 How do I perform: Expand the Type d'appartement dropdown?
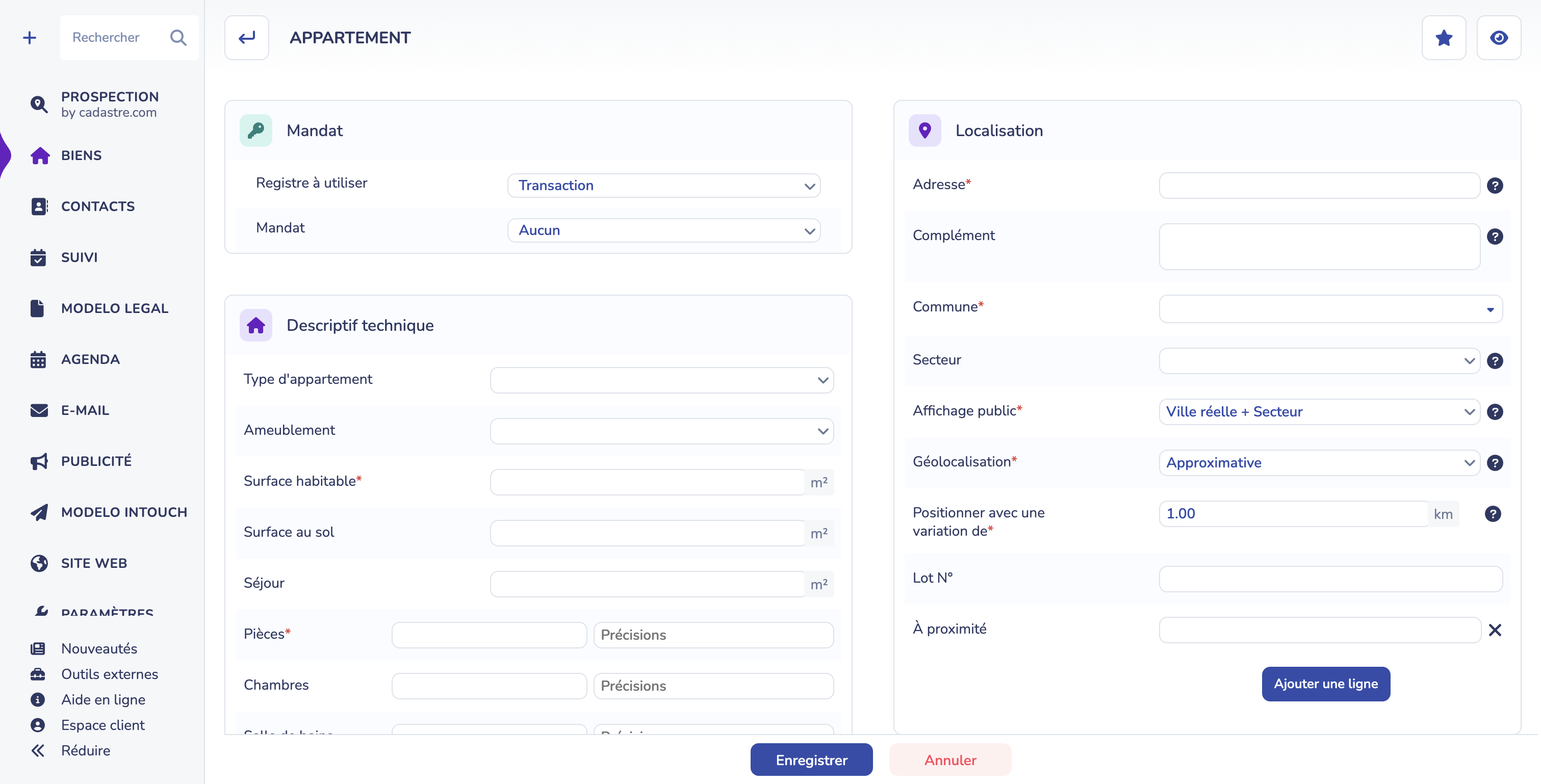pos(661,380)
